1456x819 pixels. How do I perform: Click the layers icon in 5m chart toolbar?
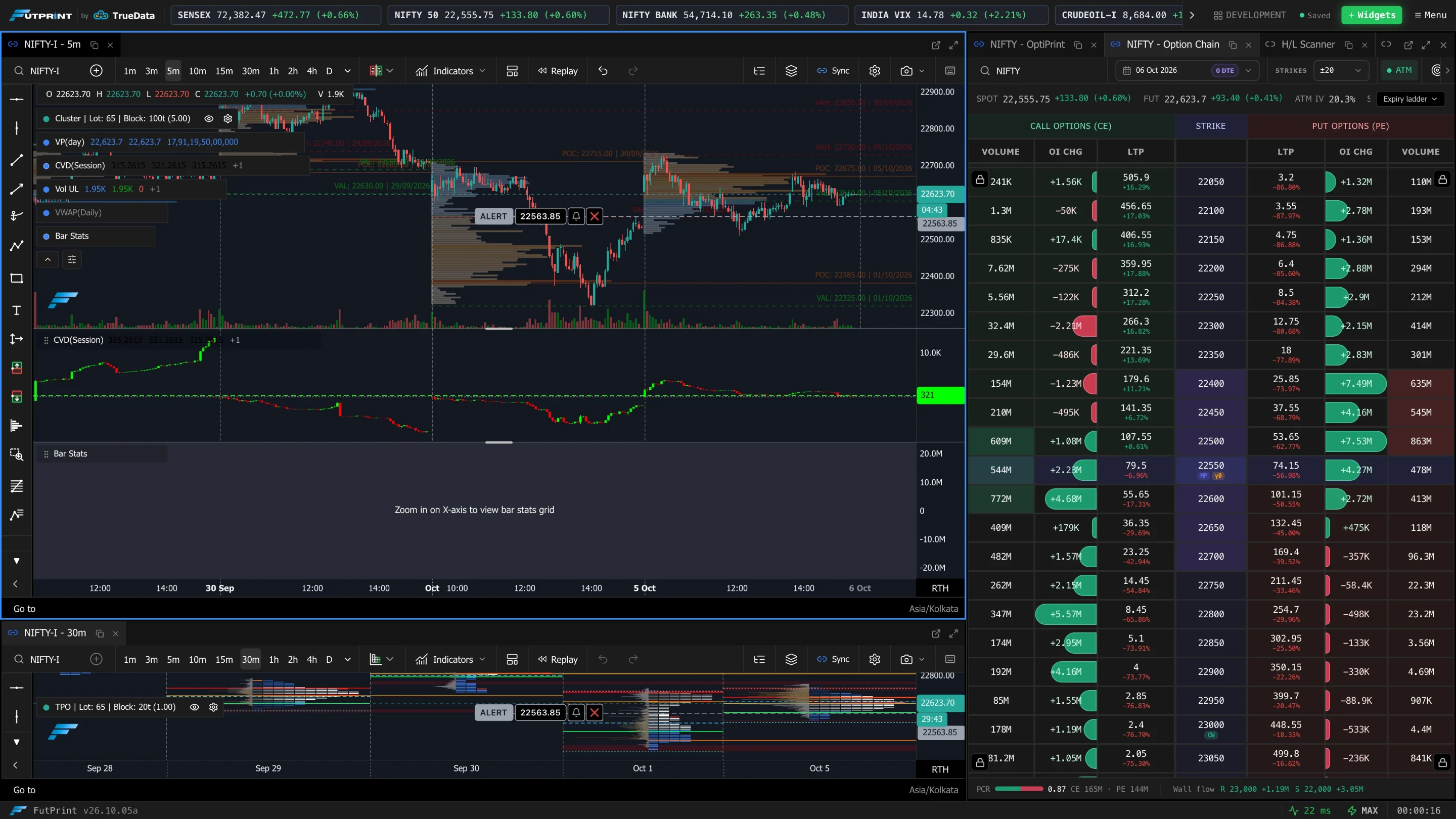click(791, 71)
